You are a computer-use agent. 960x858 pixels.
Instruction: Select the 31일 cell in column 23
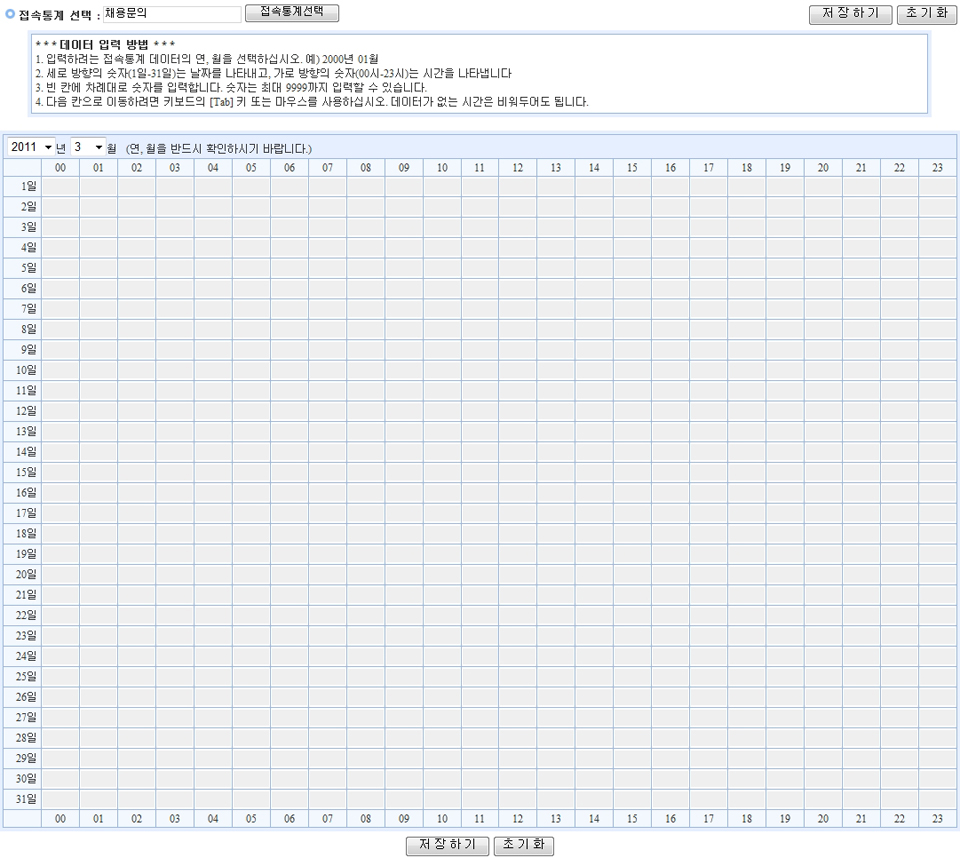point(937,799)
